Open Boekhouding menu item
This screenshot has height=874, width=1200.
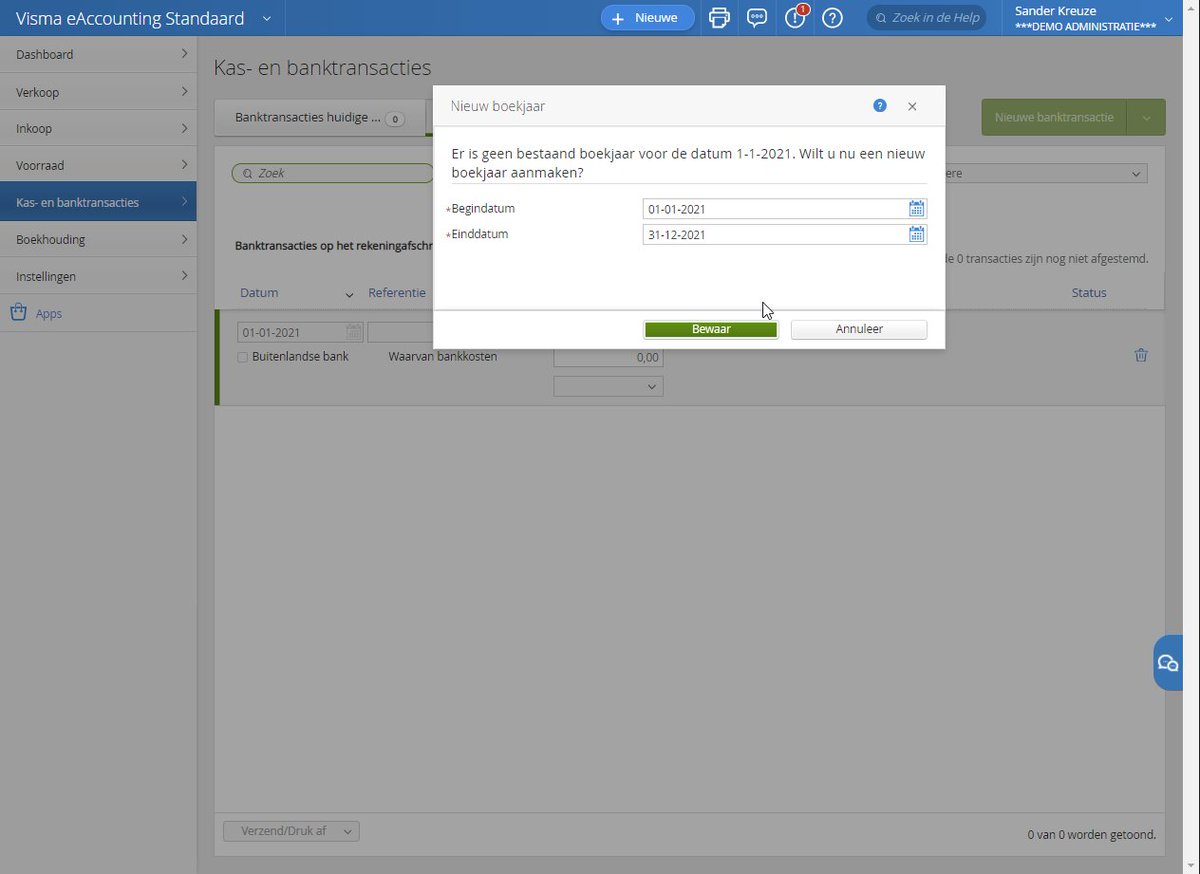[x=98, y=239]
